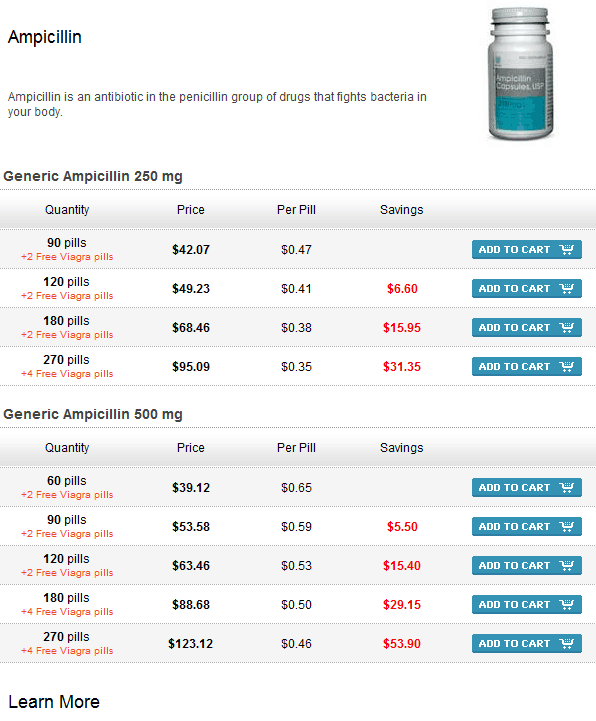The image size is (596, 721).
Task: Select the Generic Ampicillin 250 mg heading
Action: pyautogui.click(x=93, y=177)
